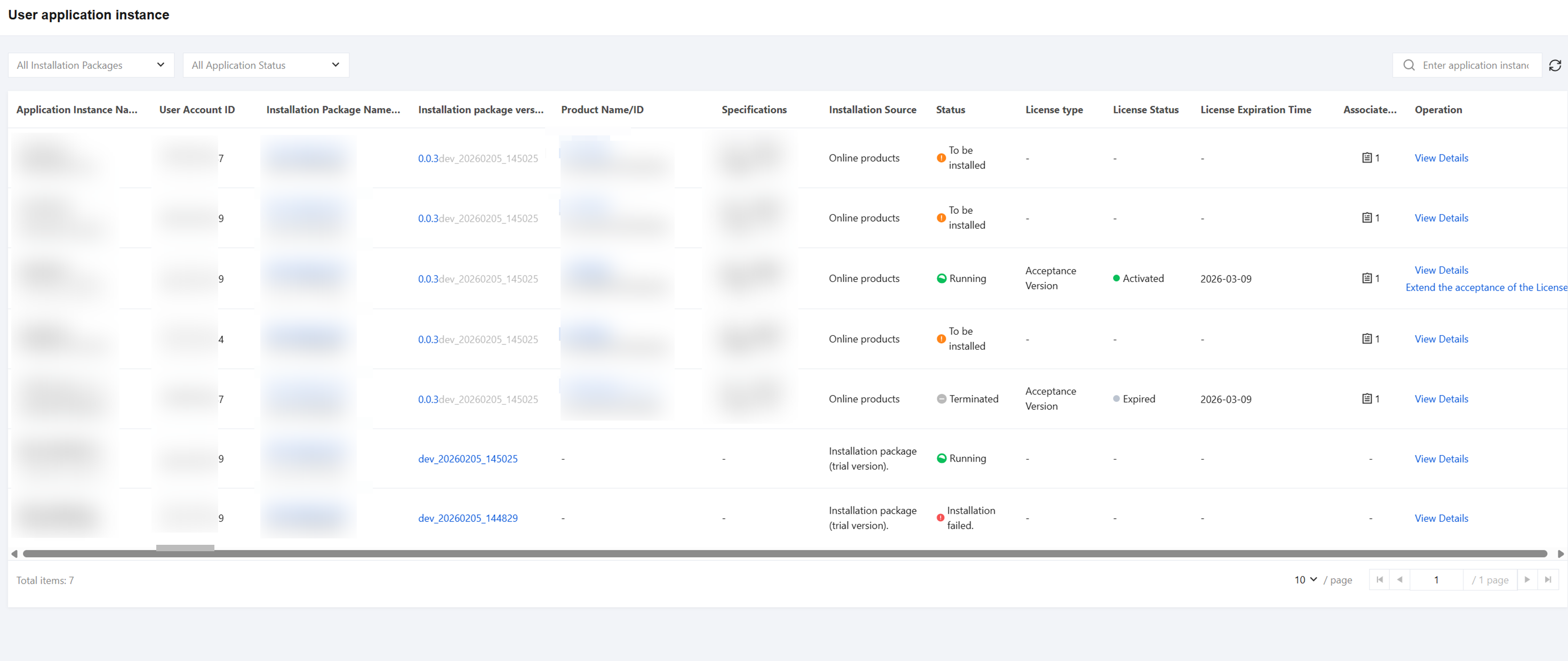
Task: Open the dev_20260205_144829 package version link
Action: (468, 518)
